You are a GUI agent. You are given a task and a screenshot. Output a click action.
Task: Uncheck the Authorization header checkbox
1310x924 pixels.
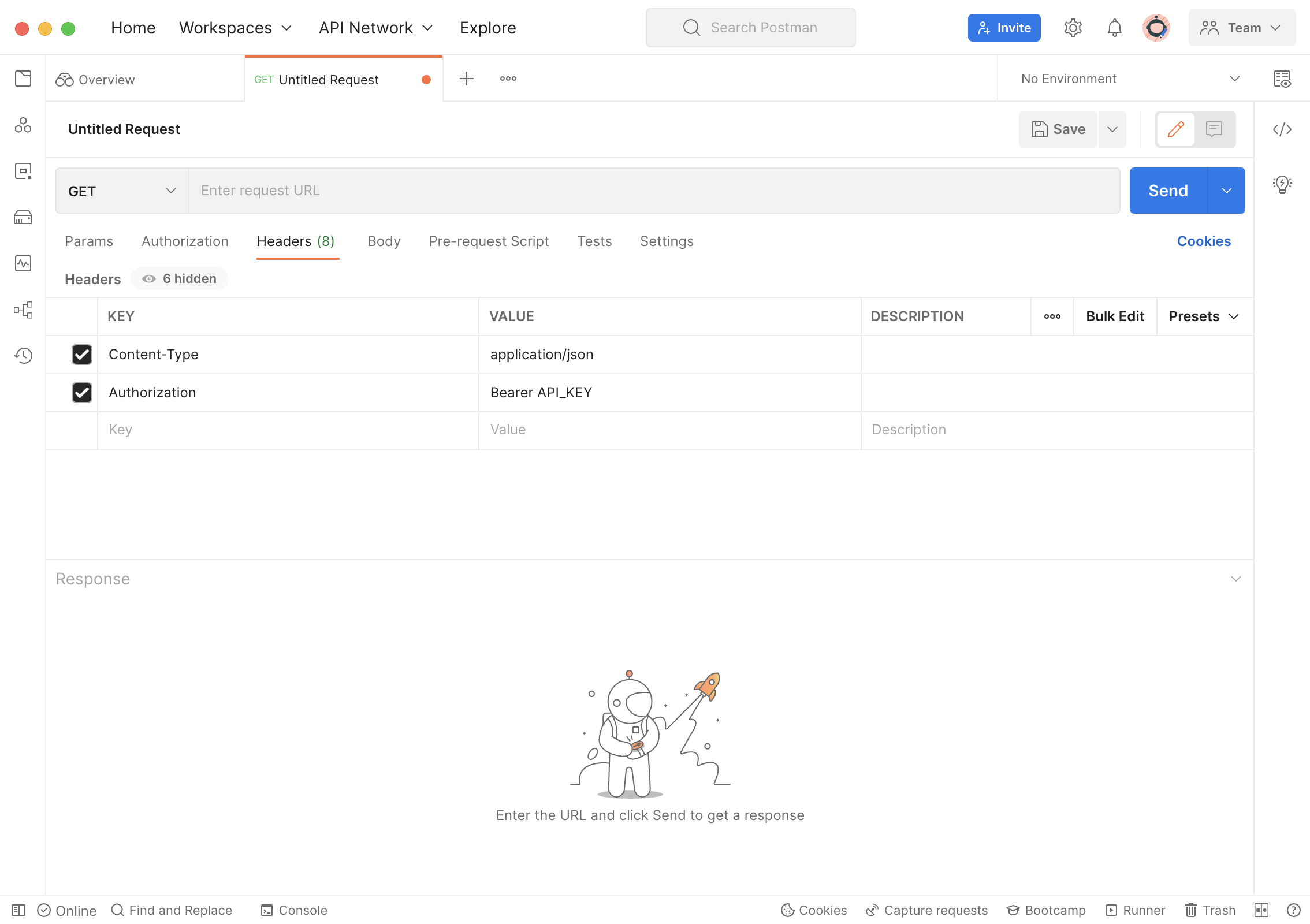82,393
